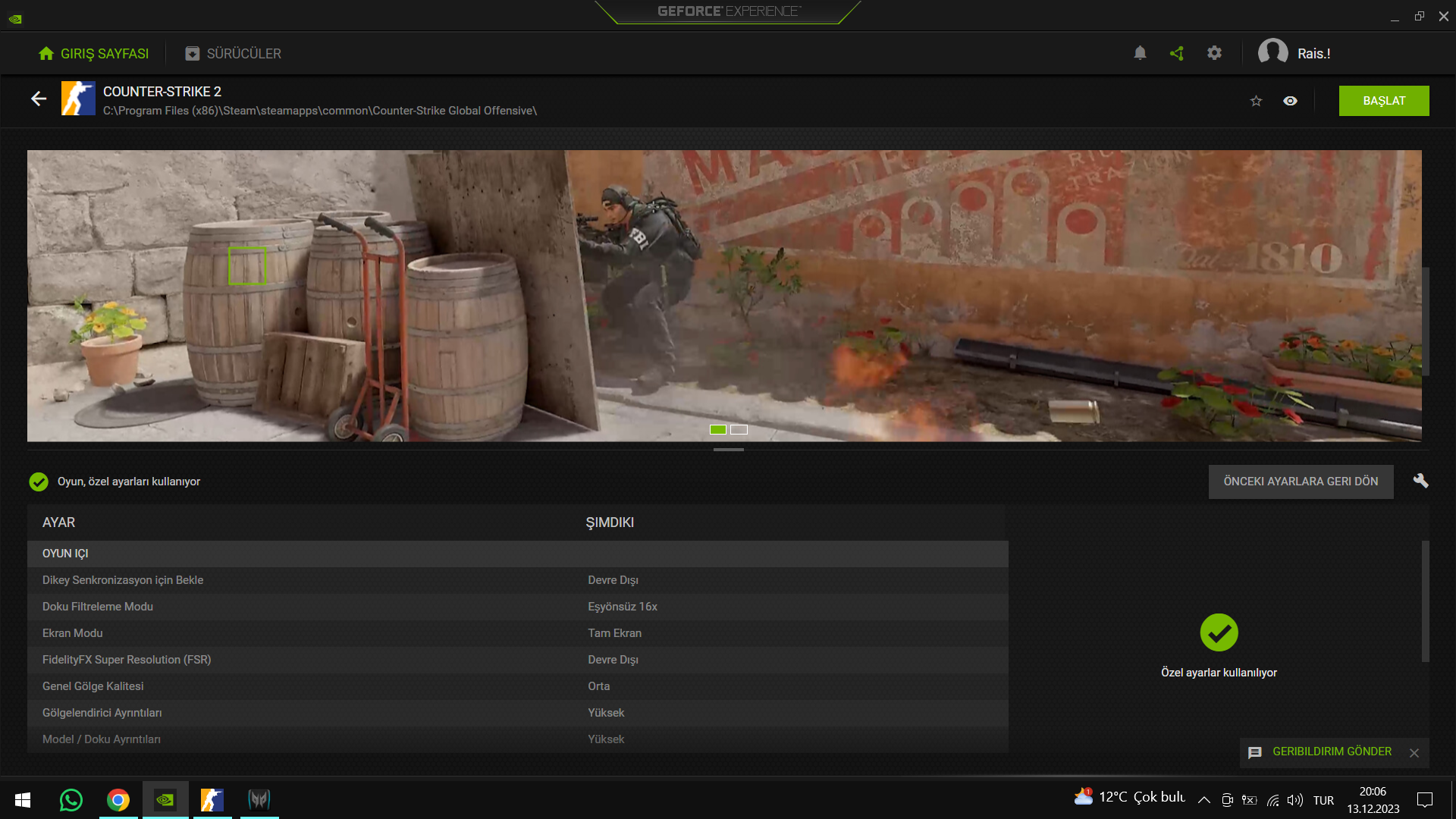
Task: Collapse the screenshot panel handle
Action: pos(728,450)
